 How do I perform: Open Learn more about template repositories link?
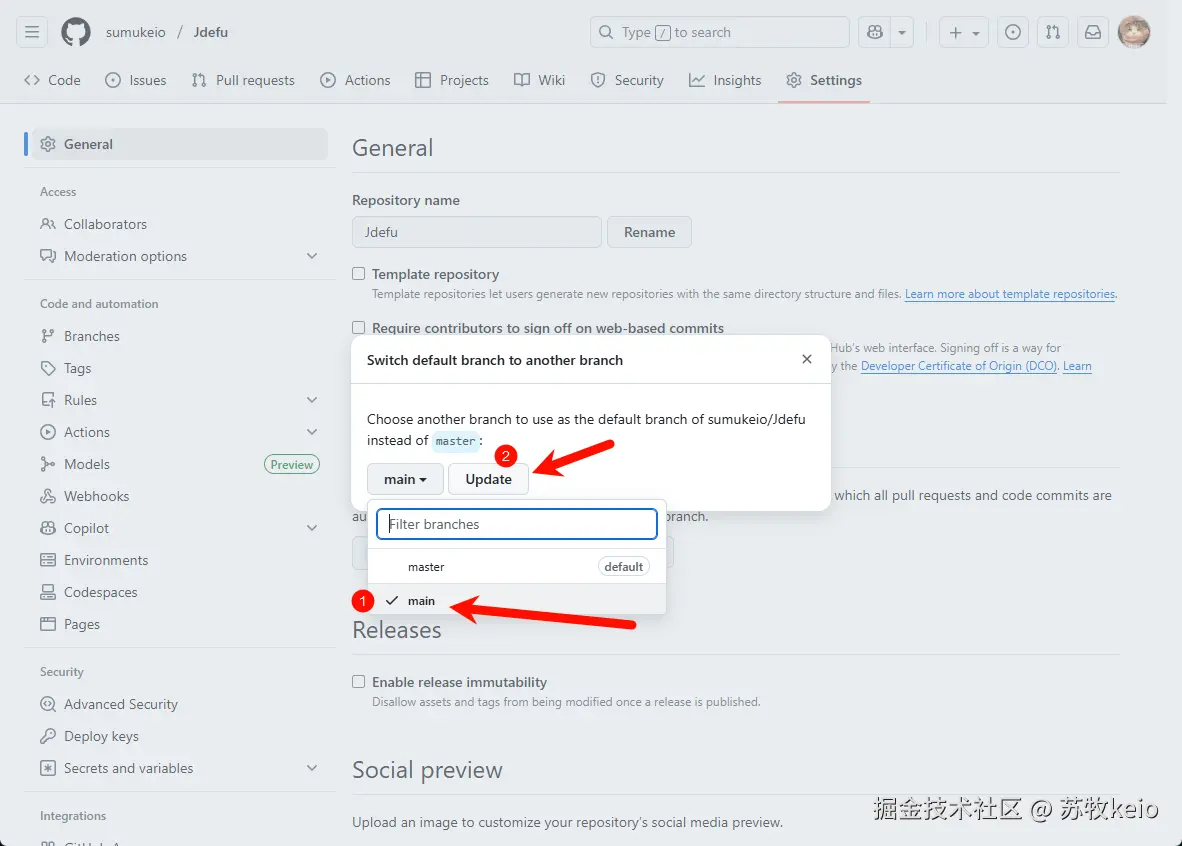[1010, 294]
